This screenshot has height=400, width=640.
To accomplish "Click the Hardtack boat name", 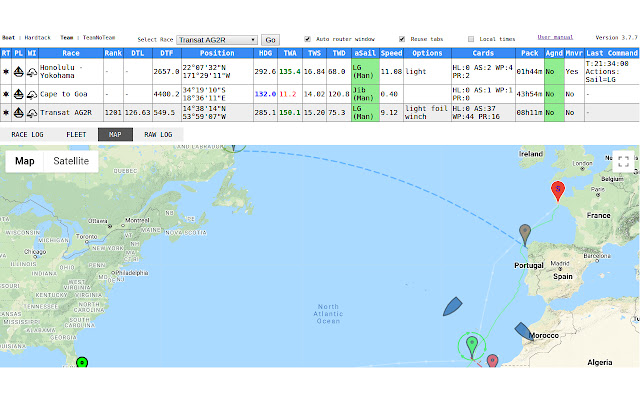I will click(38, 38).
